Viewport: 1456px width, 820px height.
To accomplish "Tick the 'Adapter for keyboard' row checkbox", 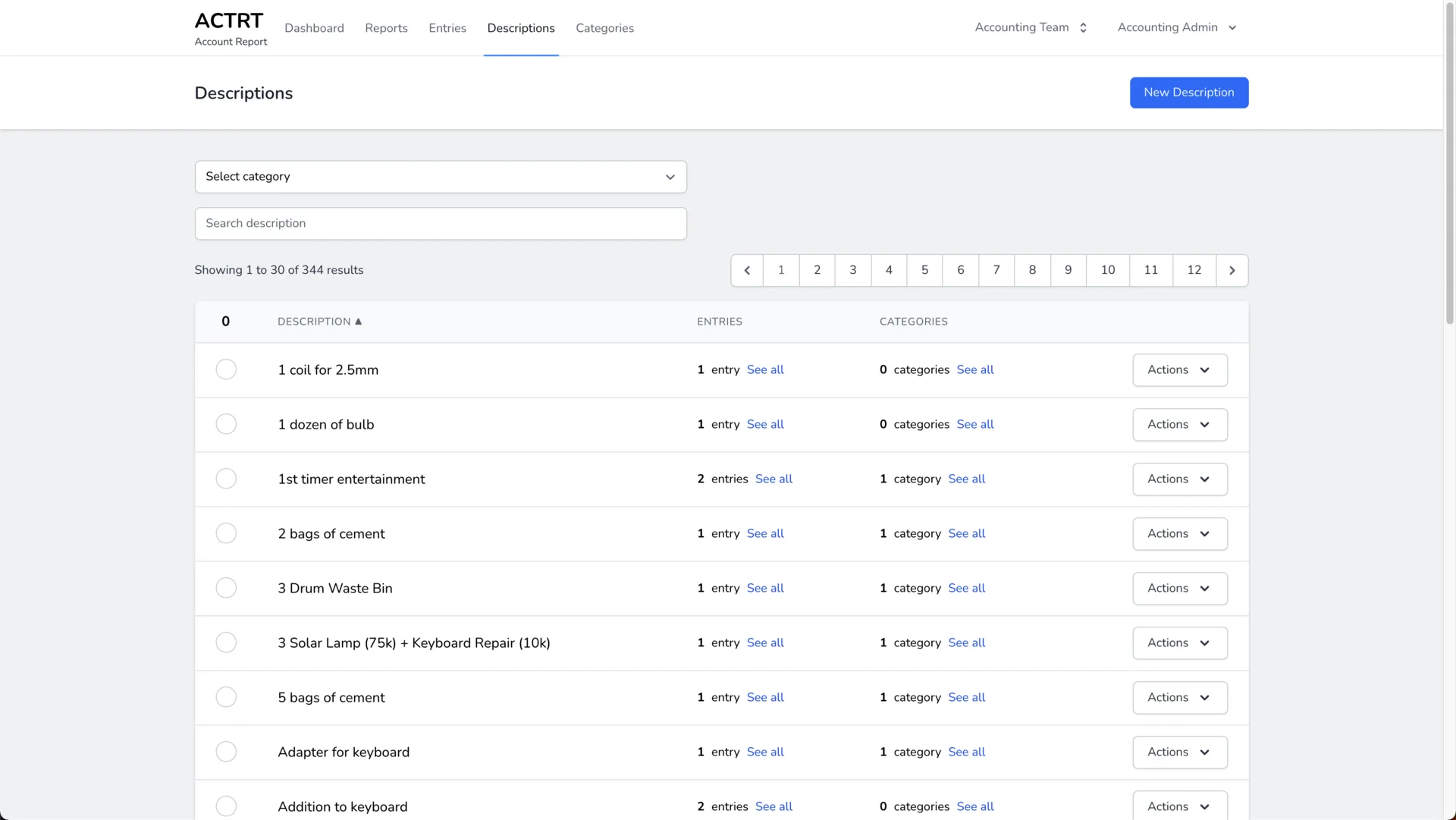I will (226, 752).
